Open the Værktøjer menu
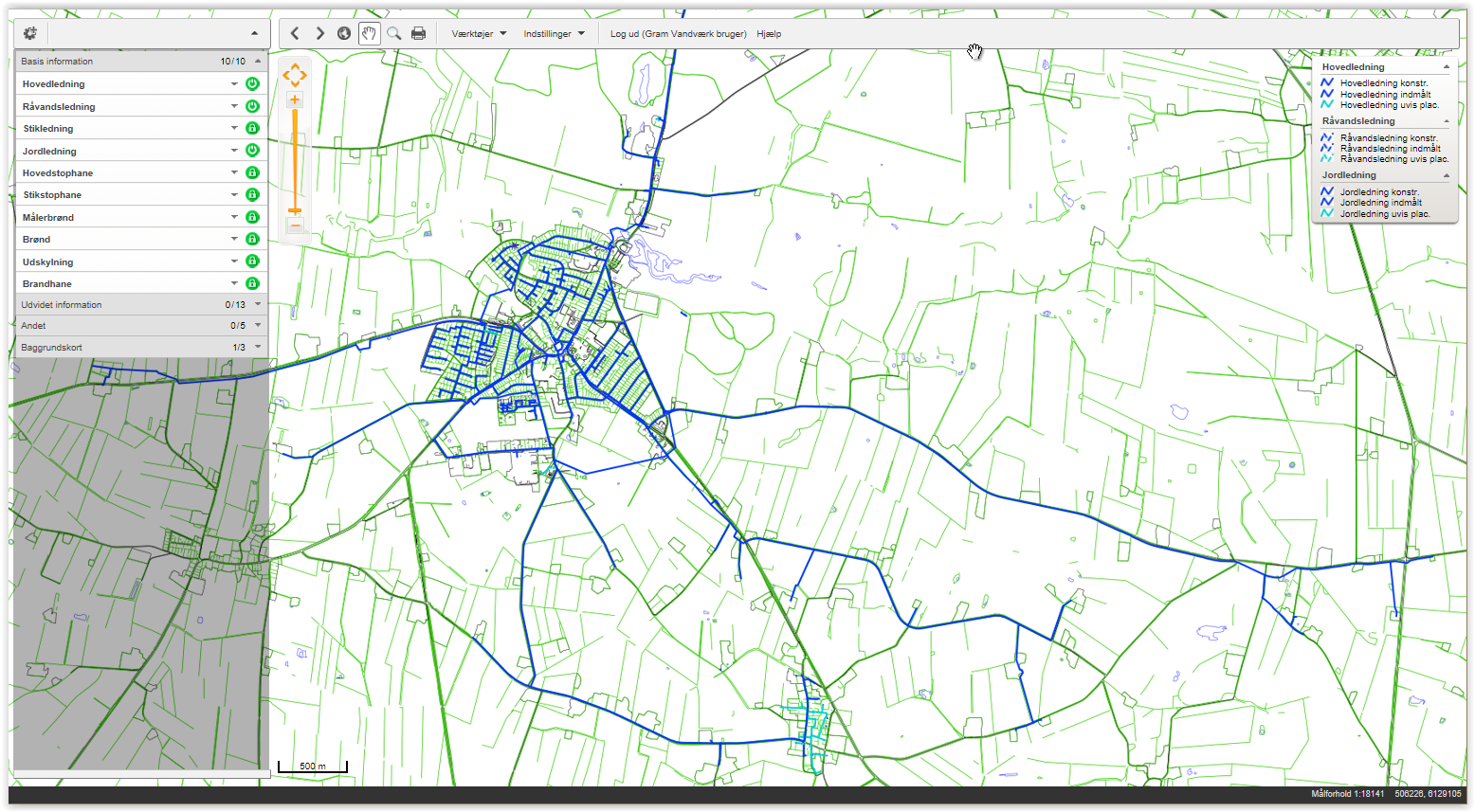The image size is (1475, 812). (x=479, y=33)
